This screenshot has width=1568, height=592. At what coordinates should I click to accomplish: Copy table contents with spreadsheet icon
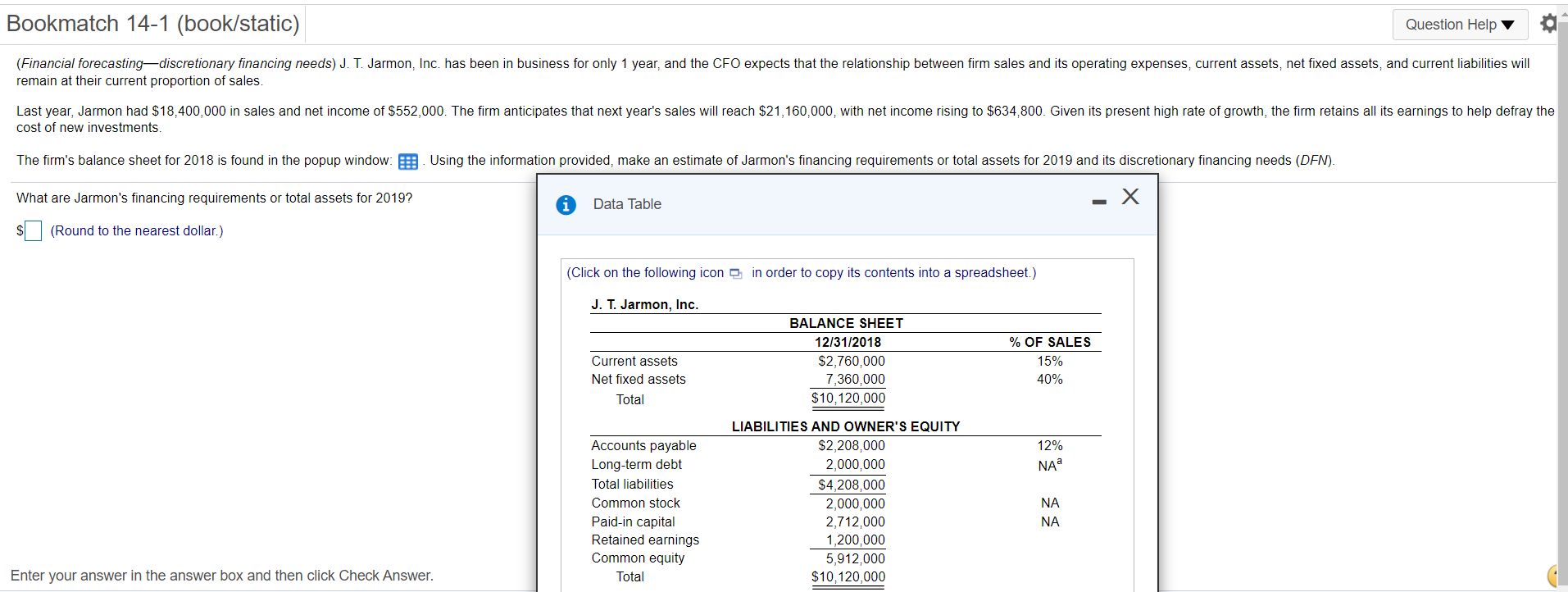point(735,273)
